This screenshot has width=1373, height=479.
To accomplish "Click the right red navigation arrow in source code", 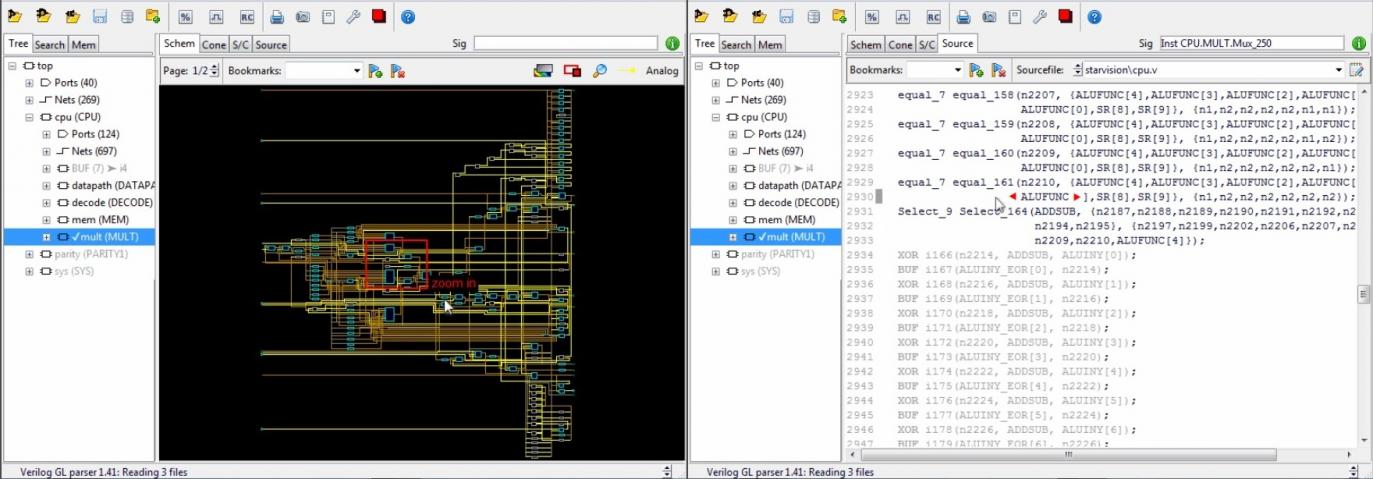I will [1076, 197].
